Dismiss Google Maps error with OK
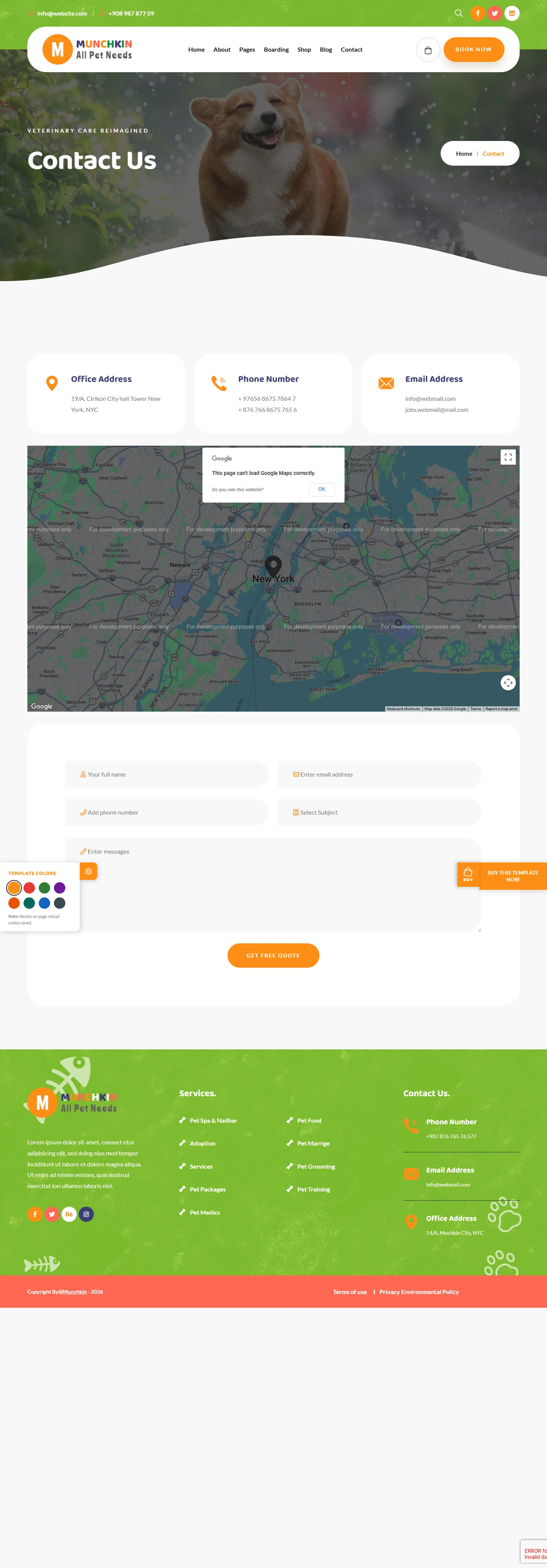 (321, 489)
